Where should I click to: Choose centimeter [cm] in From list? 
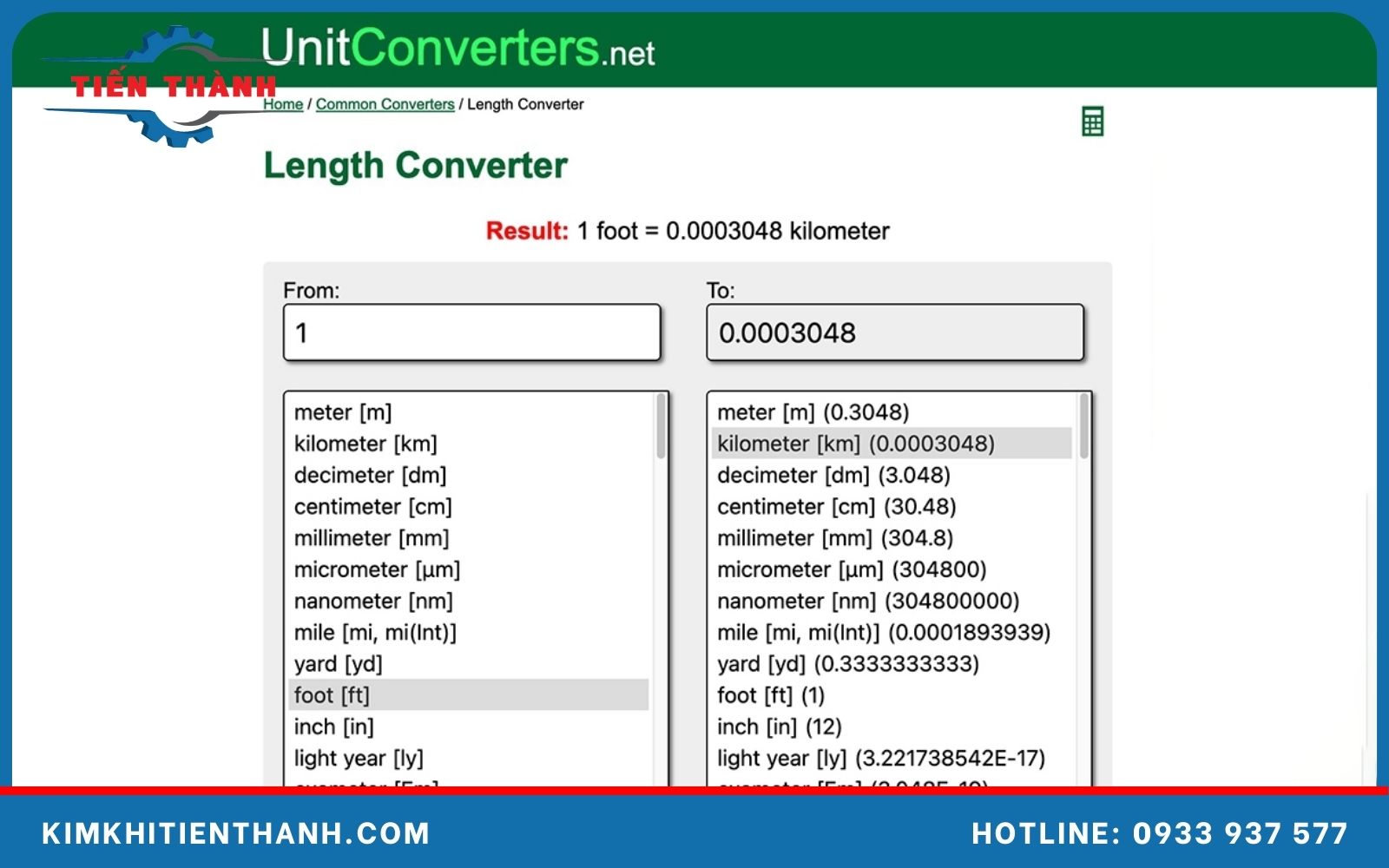[372, 507]
